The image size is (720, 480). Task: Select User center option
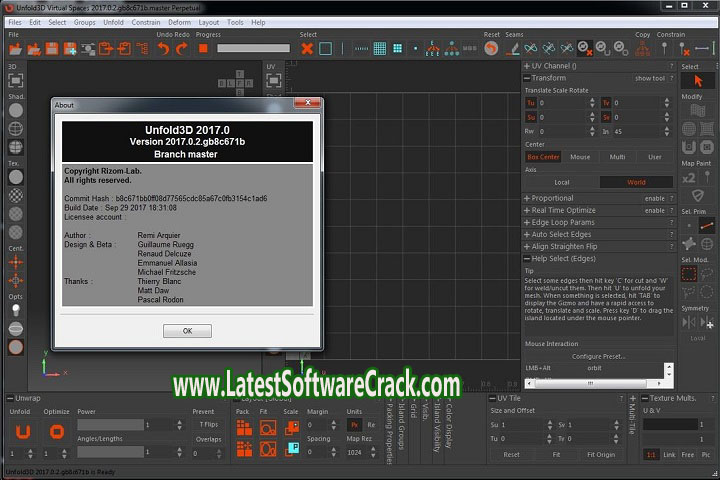pos(655,157)
